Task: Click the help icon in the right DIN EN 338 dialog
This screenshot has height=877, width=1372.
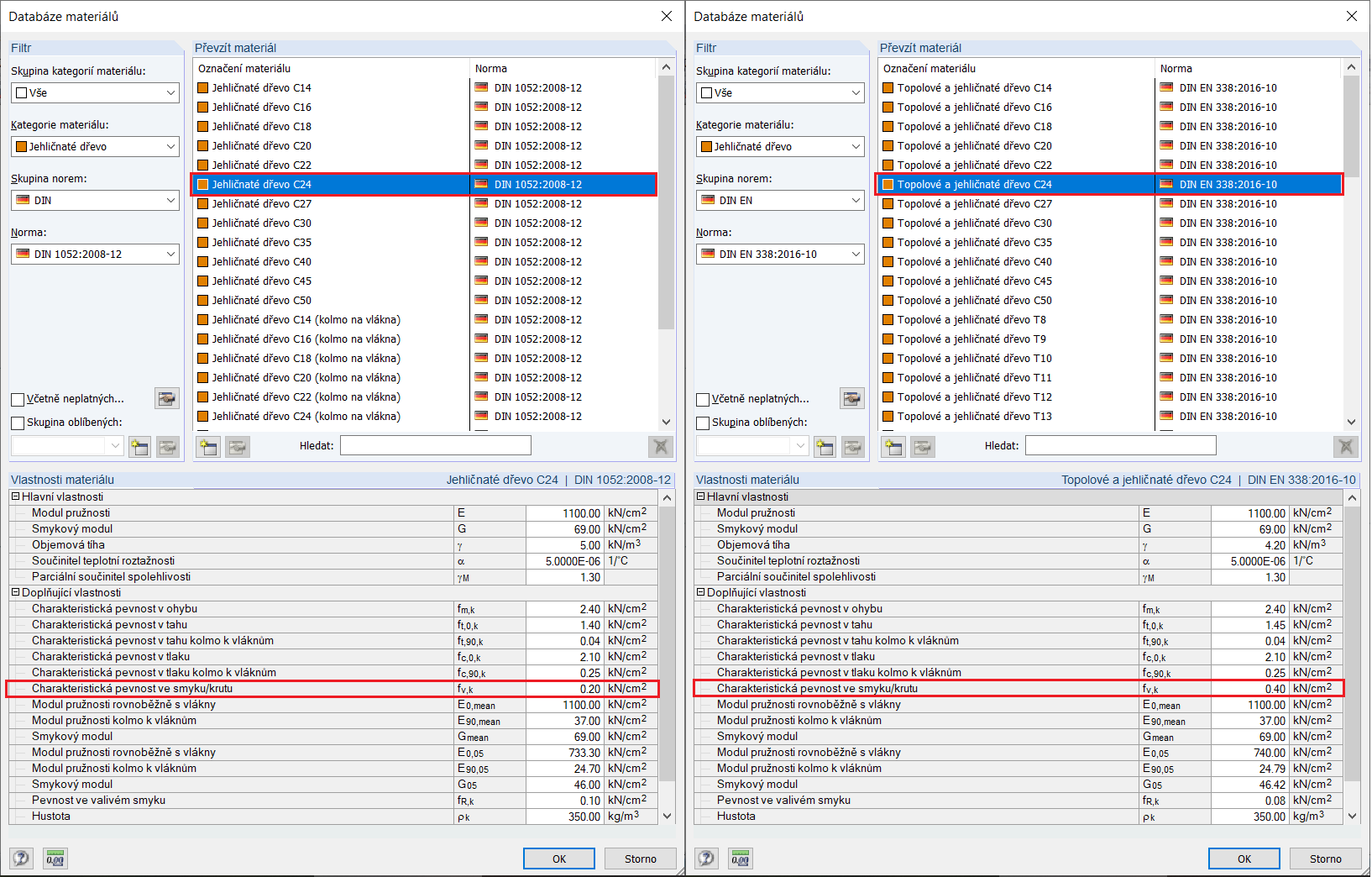Action: pos(706,858)
